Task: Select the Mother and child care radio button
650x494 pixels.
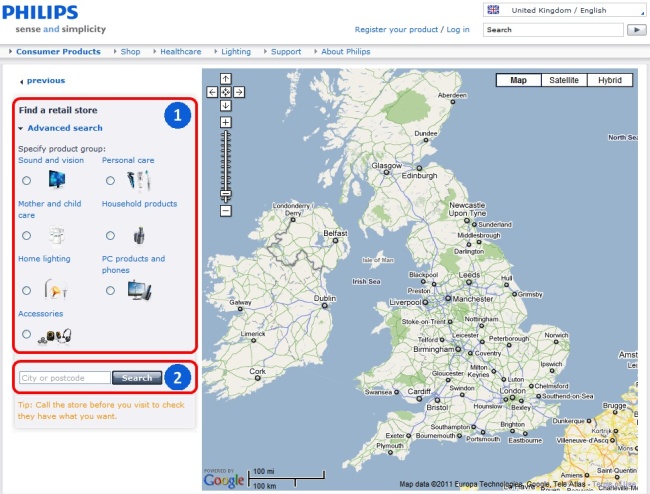Action: tap(27, 235)
